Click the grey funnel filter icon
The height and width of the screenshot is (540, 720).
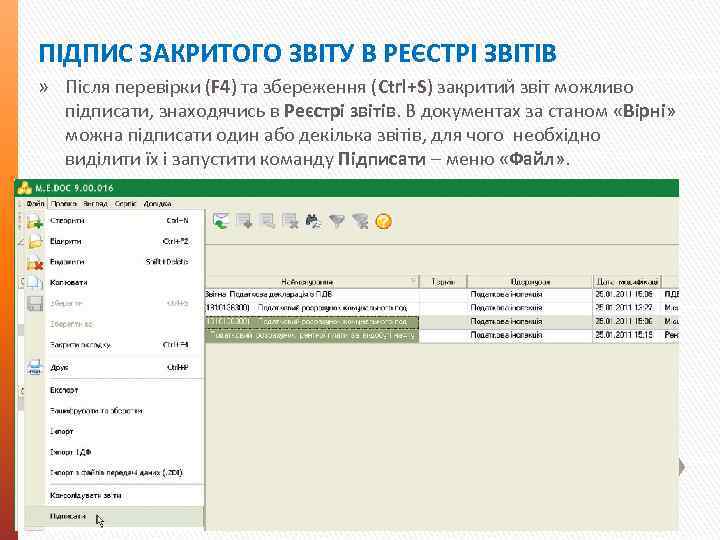coord(337,222)
